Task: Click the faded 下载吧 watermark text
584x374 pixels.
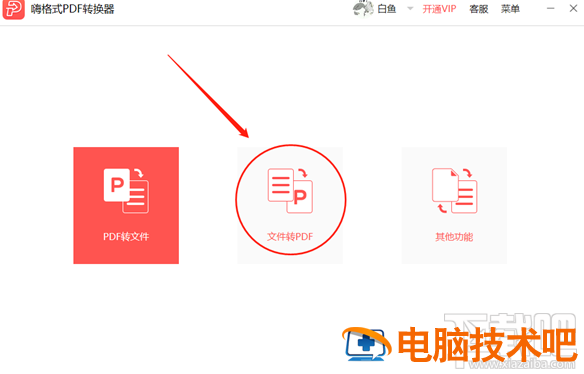Action: pos(510,324)
